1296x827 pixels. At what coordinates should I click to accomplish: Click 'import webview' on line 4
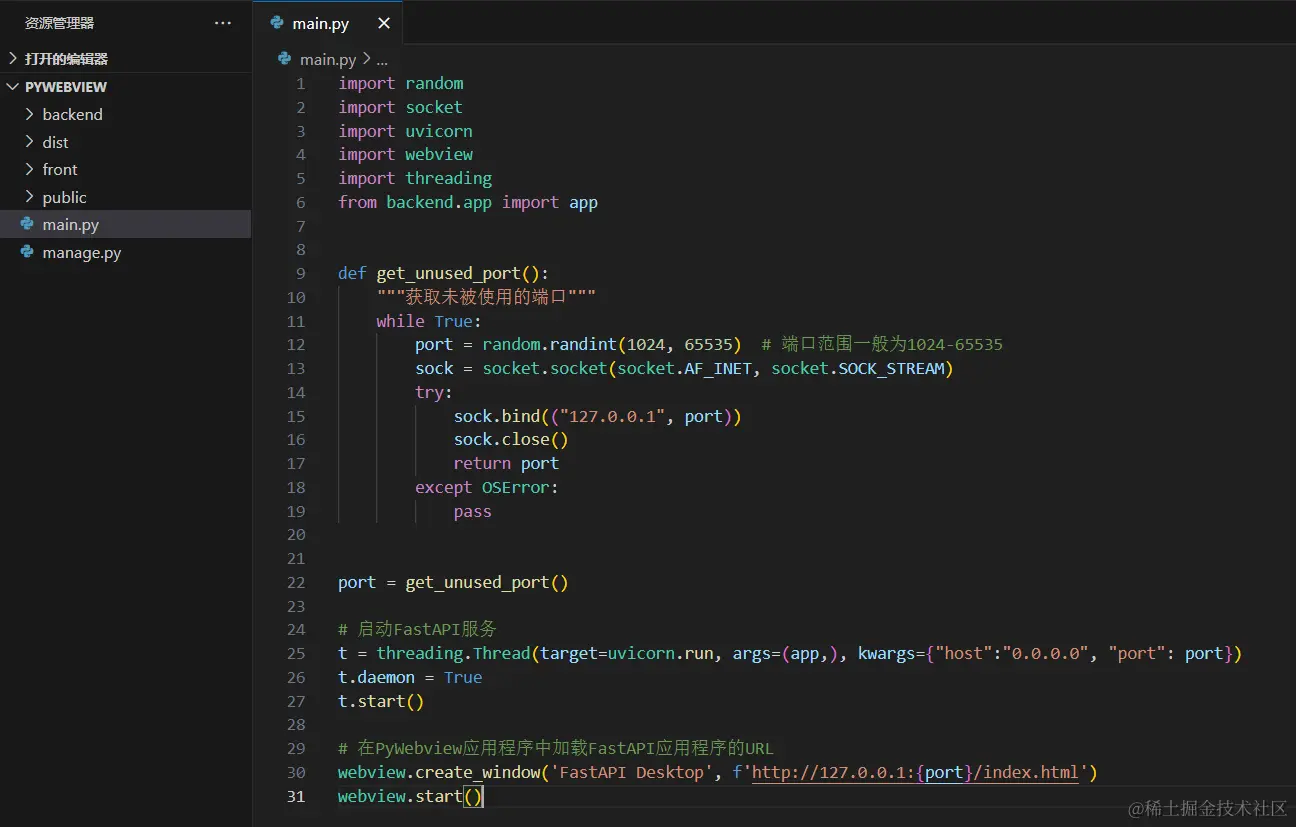point(405,155)
